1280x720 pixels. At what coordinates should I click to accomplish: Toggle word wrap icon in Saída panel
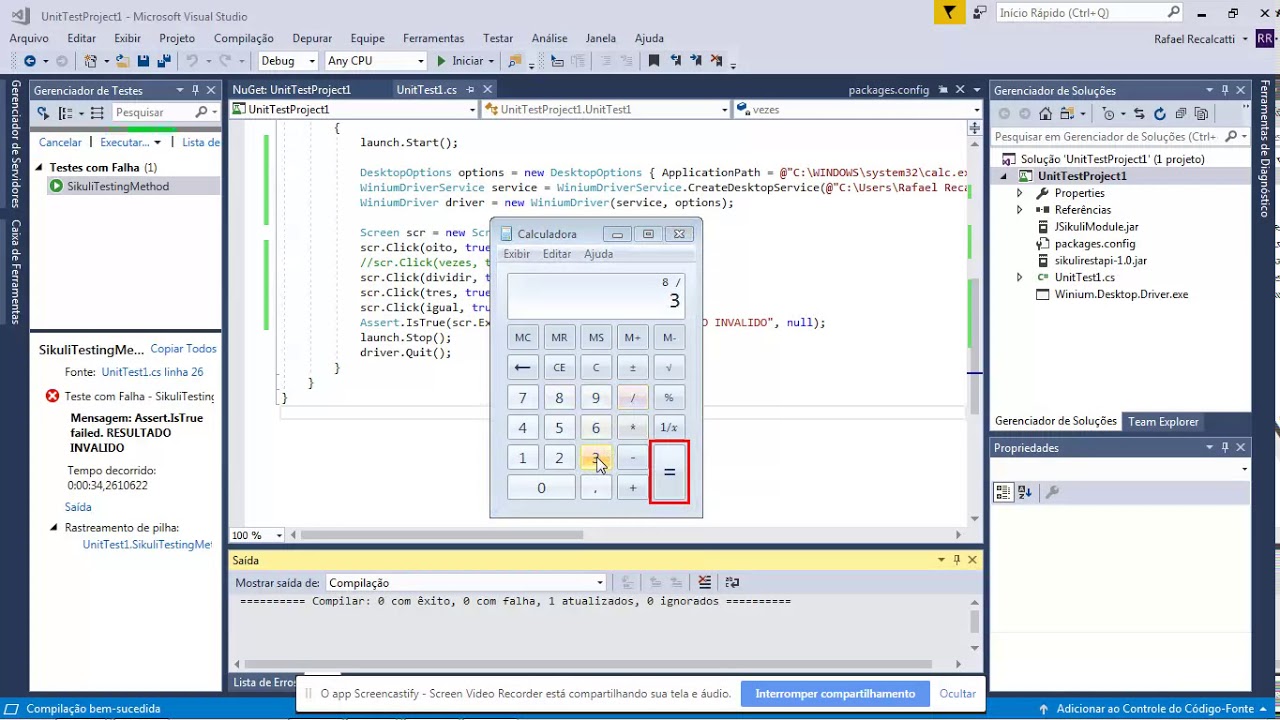click(x=732, y=582)
